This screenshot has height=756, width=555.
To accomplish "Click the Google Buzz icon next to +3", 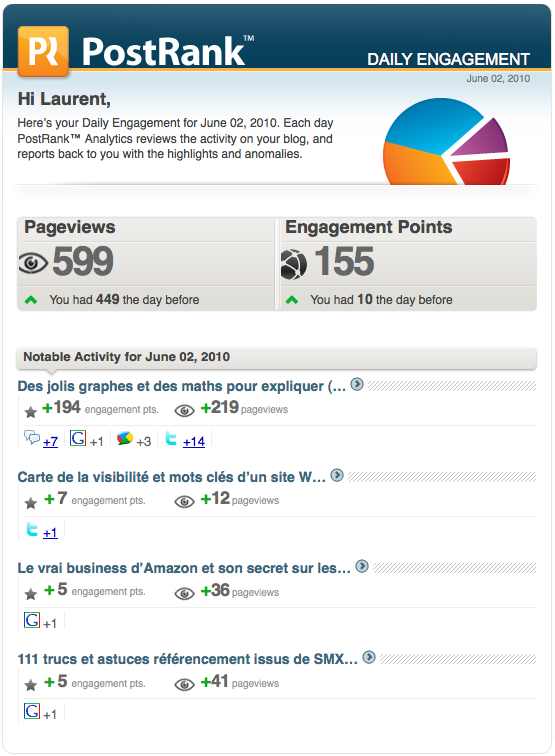I will tap(124, 438).
